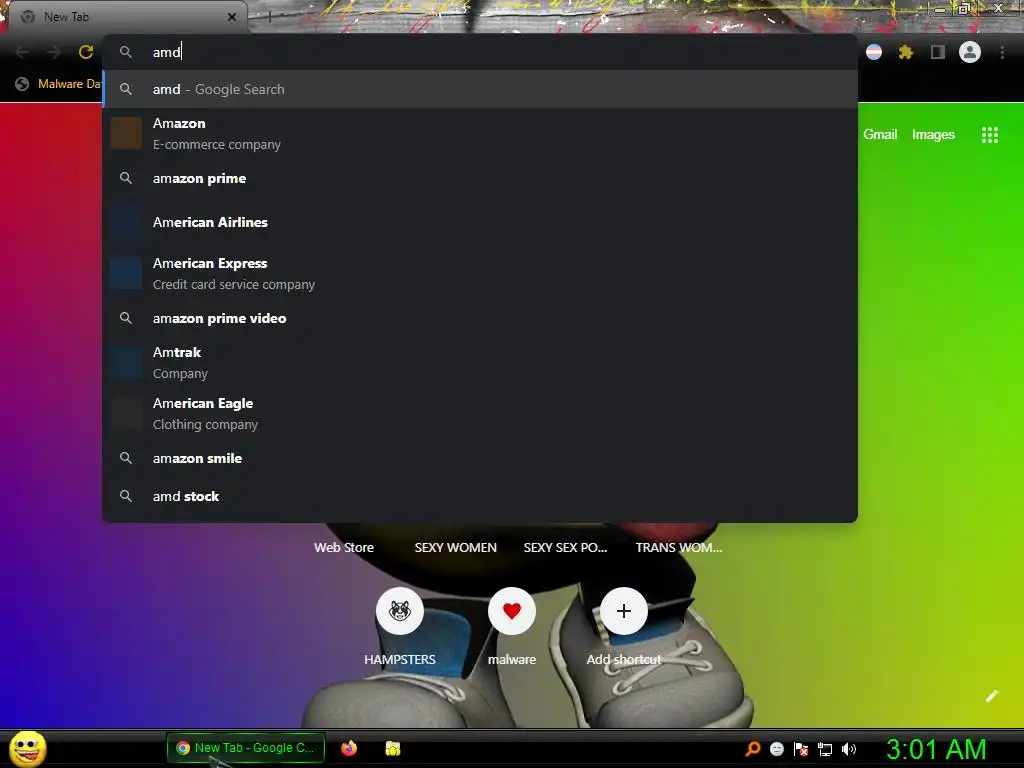1024x768 pixels.
Task: Launch Firefox from the taskbar
Action: [x=349, y=748]
